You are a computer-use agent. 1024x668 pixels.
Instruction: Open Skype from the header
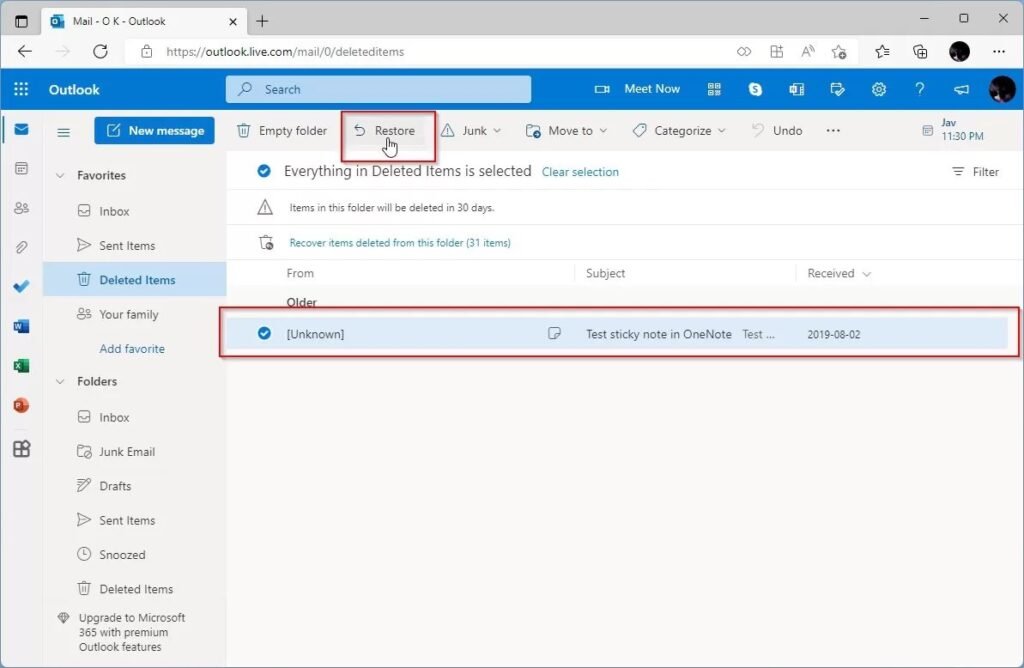[x=755, y=89]
